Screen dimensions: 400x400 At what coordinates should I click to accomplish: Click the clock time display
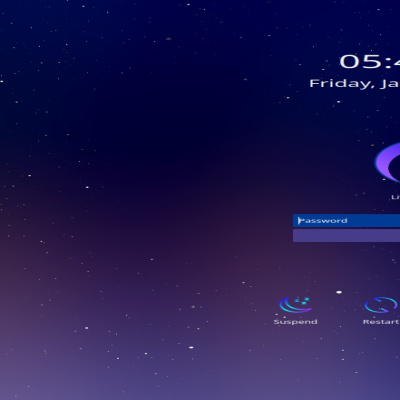(x=370, y=62)
